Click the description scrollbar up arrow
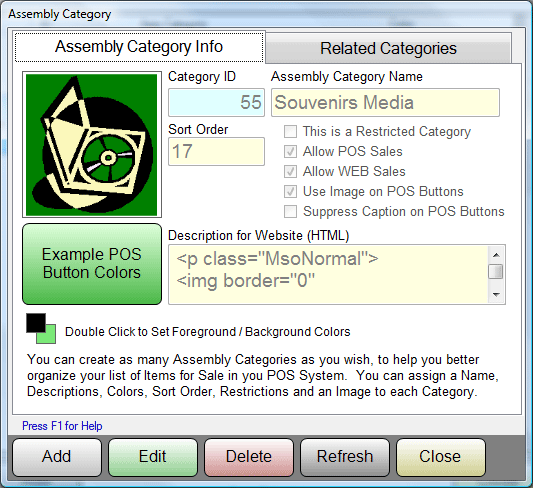 click(x=496, y=255)
